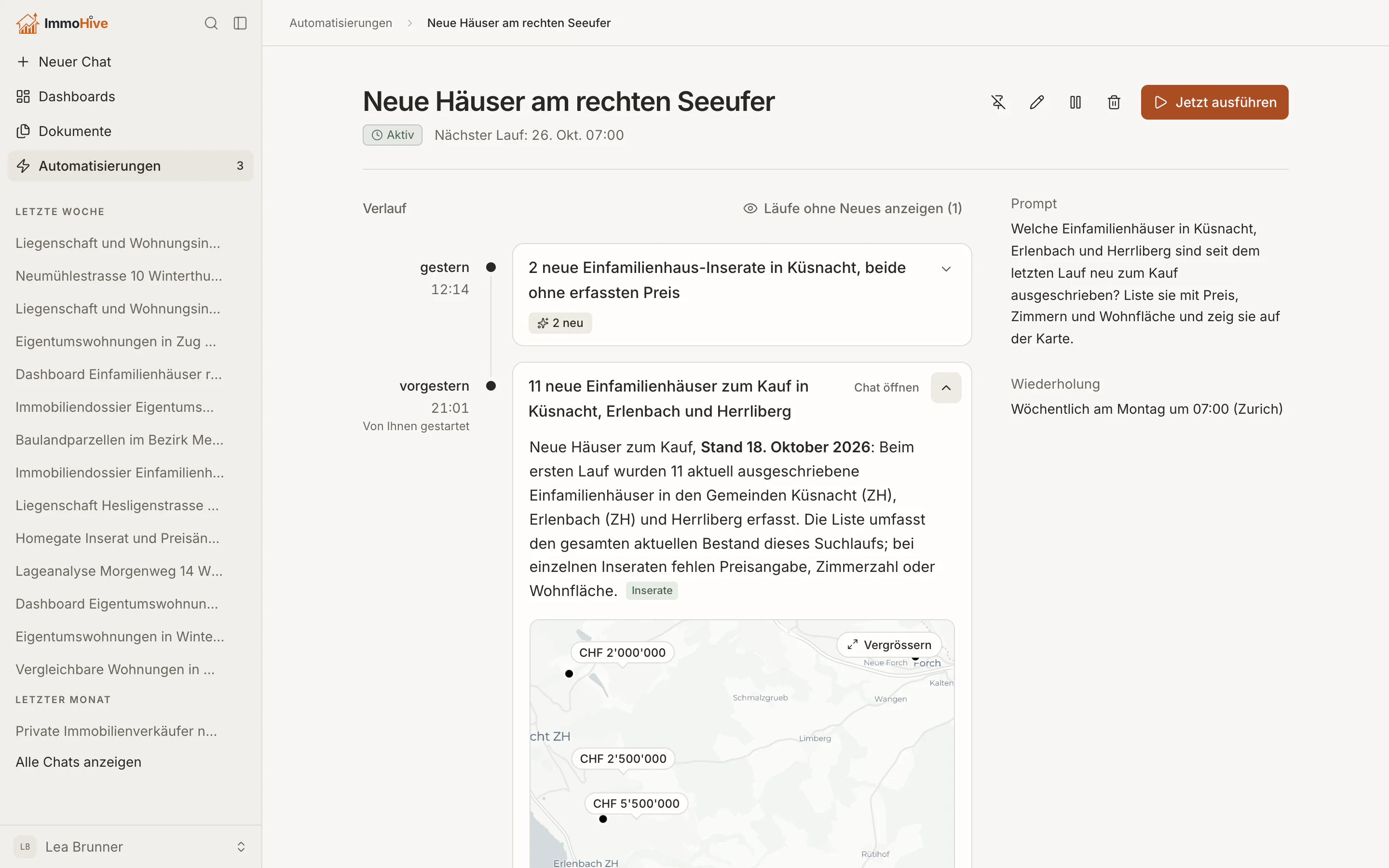Open chat via Chat öffnen
The height and width of the screenshot is (868, 1389).
tap(885, 388)
